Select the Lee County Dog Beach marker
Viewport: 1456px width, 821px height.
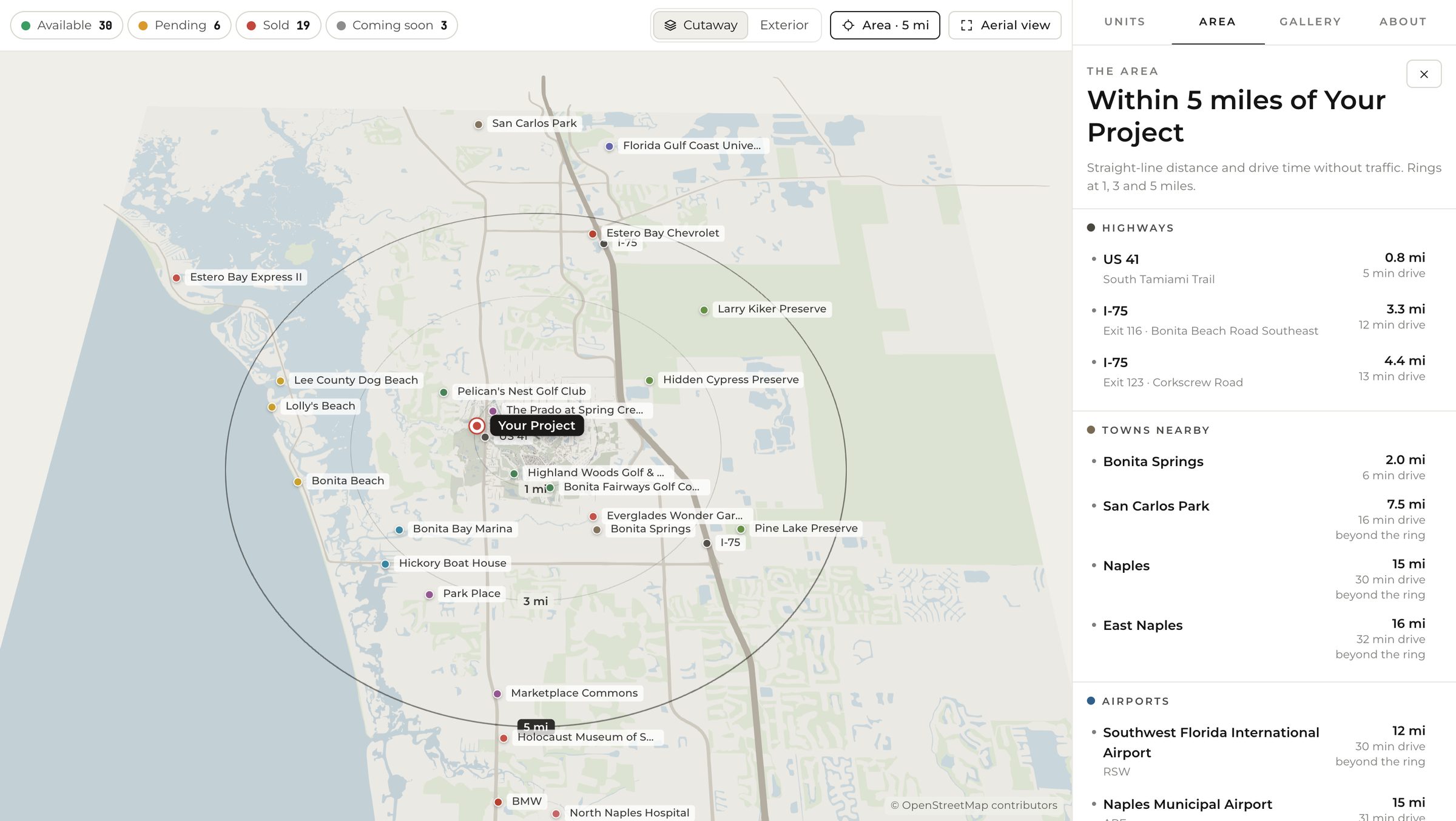[x=280, y=381]
